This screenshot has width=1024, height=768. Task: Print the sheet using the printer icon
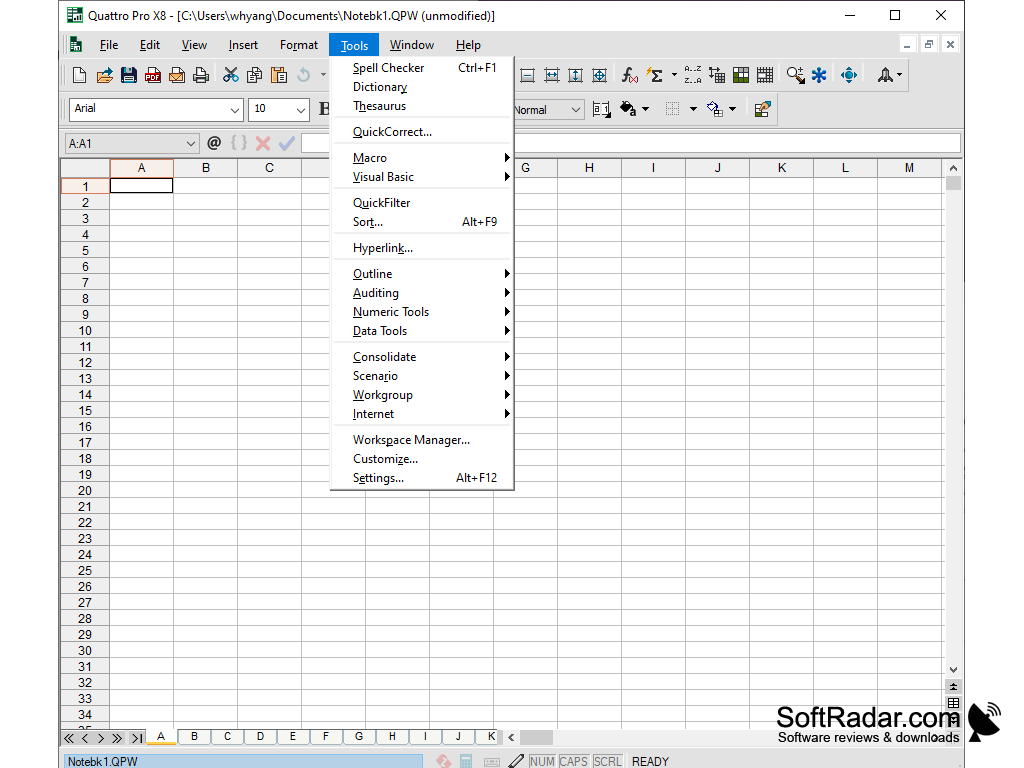point(201,74)
